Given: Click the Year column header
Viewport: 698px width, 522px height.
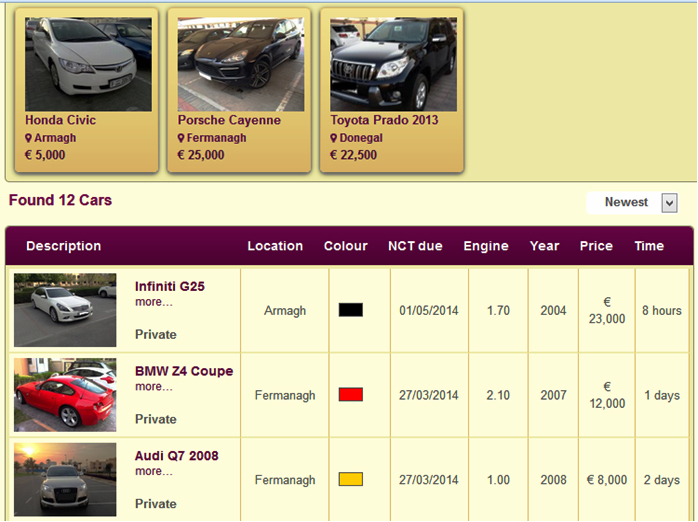Looking at the screenshot, I should point(545,246).
